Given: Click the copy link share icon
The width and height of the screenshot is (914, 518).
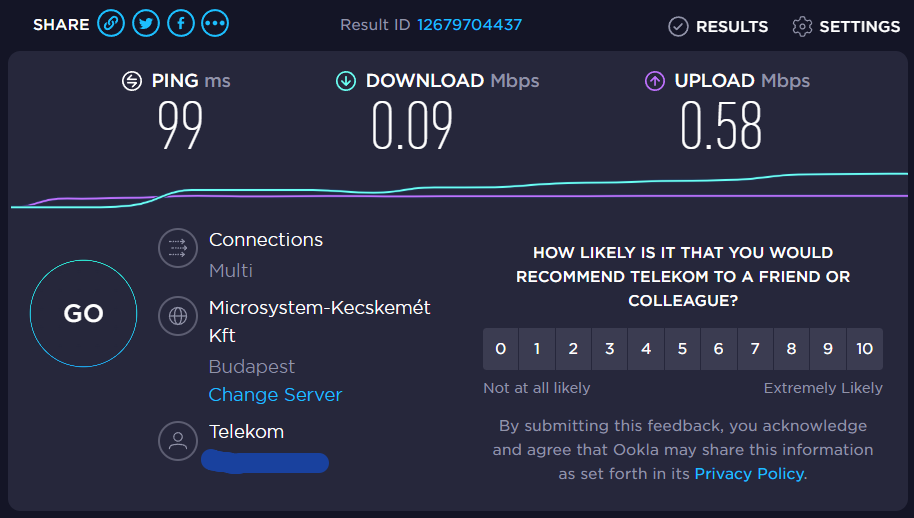Looking at the screenshot, I should point(111,24).
